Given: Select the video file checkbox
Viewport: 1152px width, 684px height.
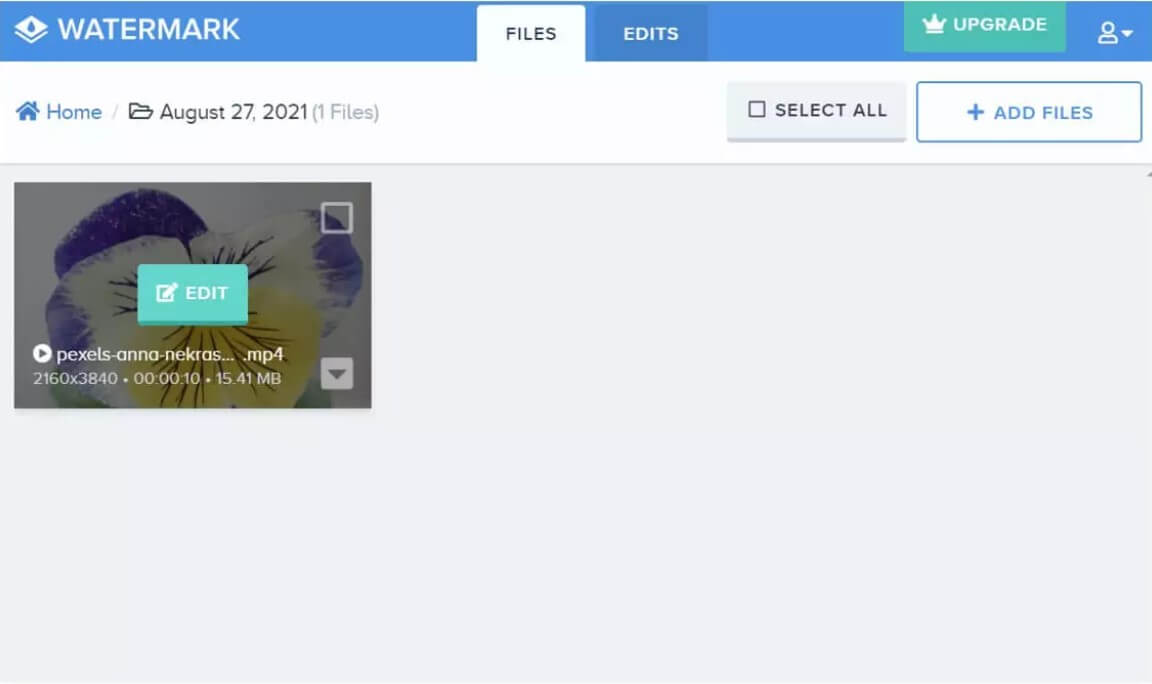Looking at the screenshot, I should coord(336,217).
